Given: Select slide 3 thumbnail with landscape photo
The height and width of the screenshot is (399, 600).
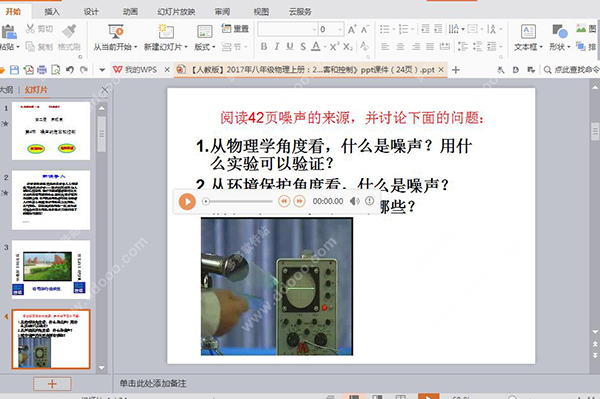Looking at the screenshot, I should pyautogui.click(x=51, y=269).
